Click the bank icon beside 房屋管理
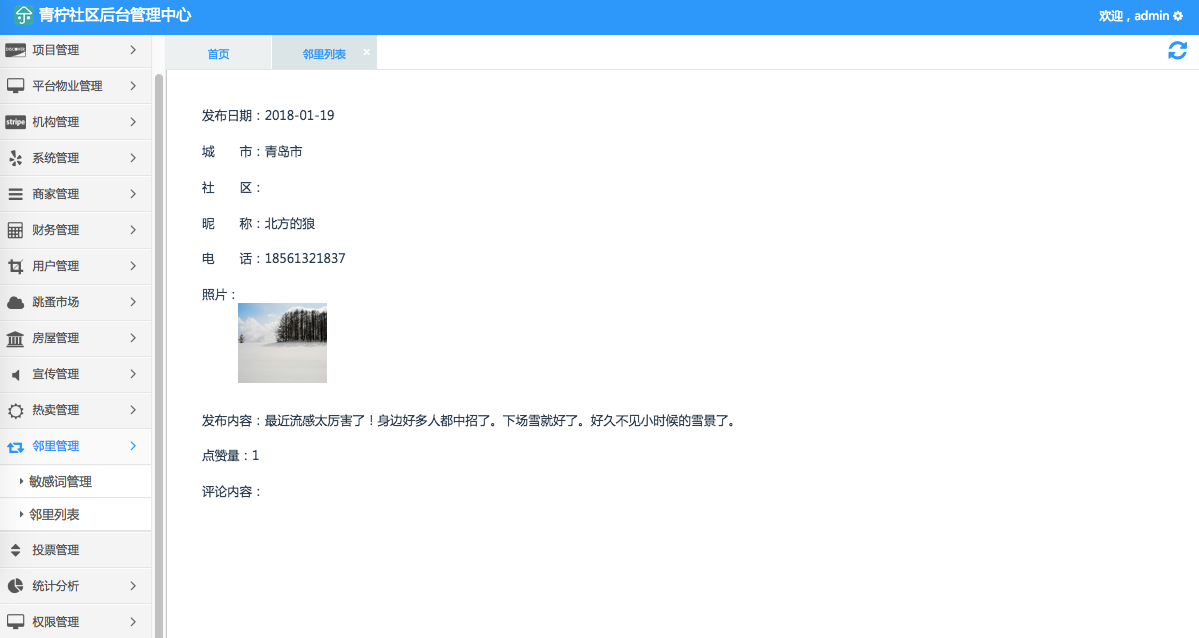 (15, 338)
